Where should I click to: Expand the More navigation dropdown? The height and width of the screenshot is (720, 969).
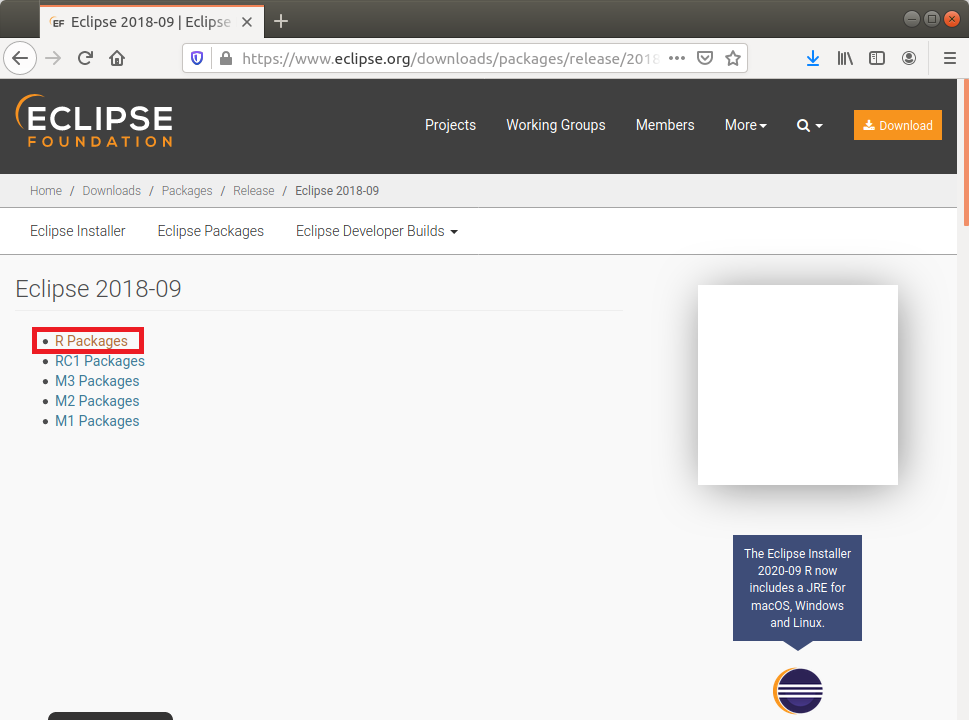point(745,125)
